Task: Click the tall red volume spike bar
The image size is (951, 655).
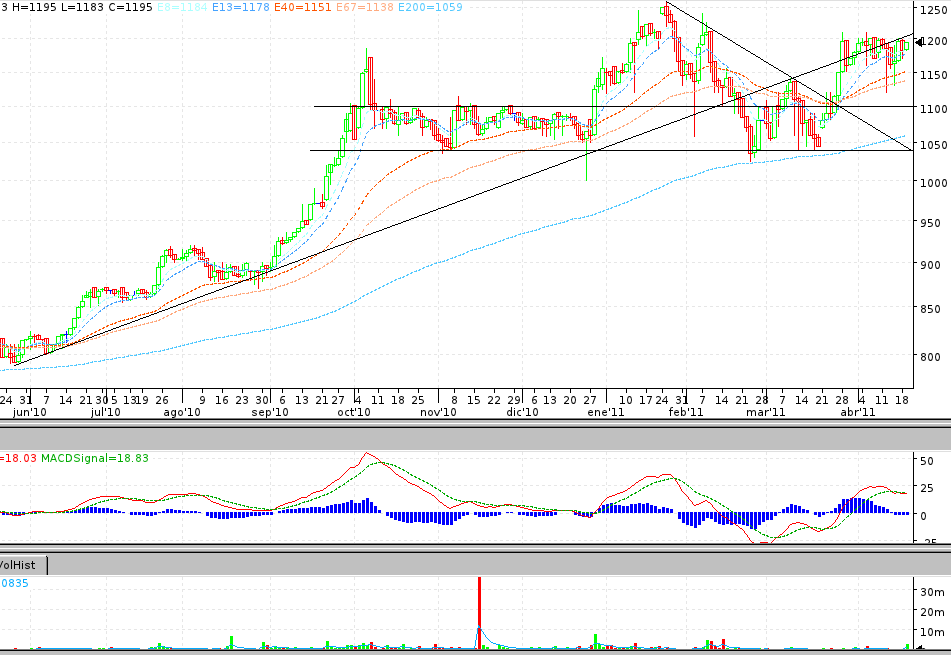Action: (x=479, y=613)
